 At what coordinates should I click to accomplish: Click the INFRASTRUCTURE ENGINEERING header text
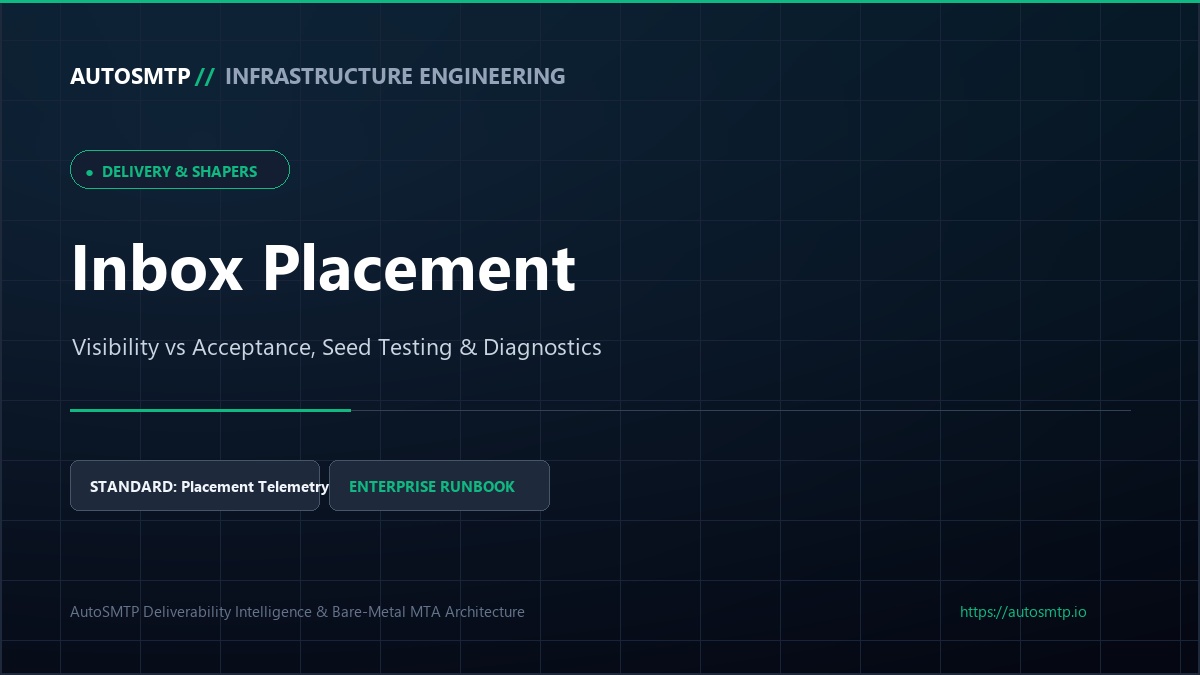point(395,76)
